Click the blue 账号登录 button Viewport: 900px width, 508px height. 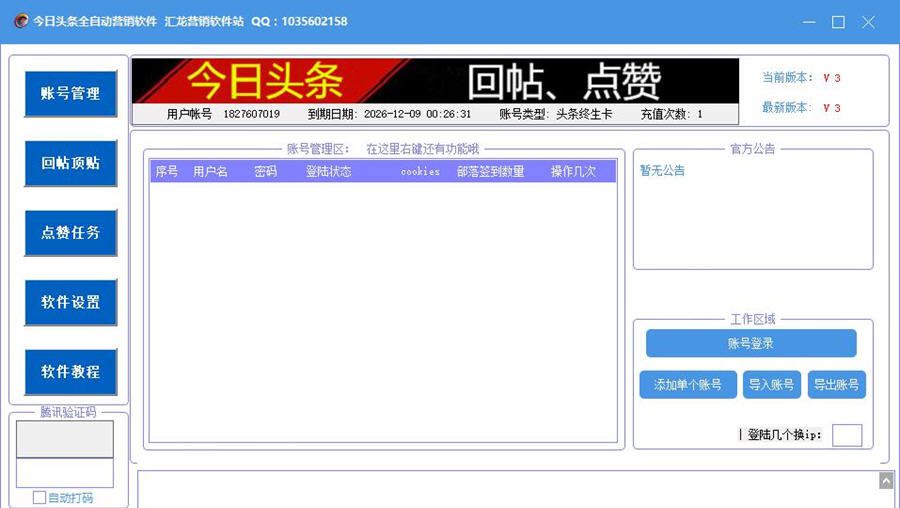[x=751, y=343]
